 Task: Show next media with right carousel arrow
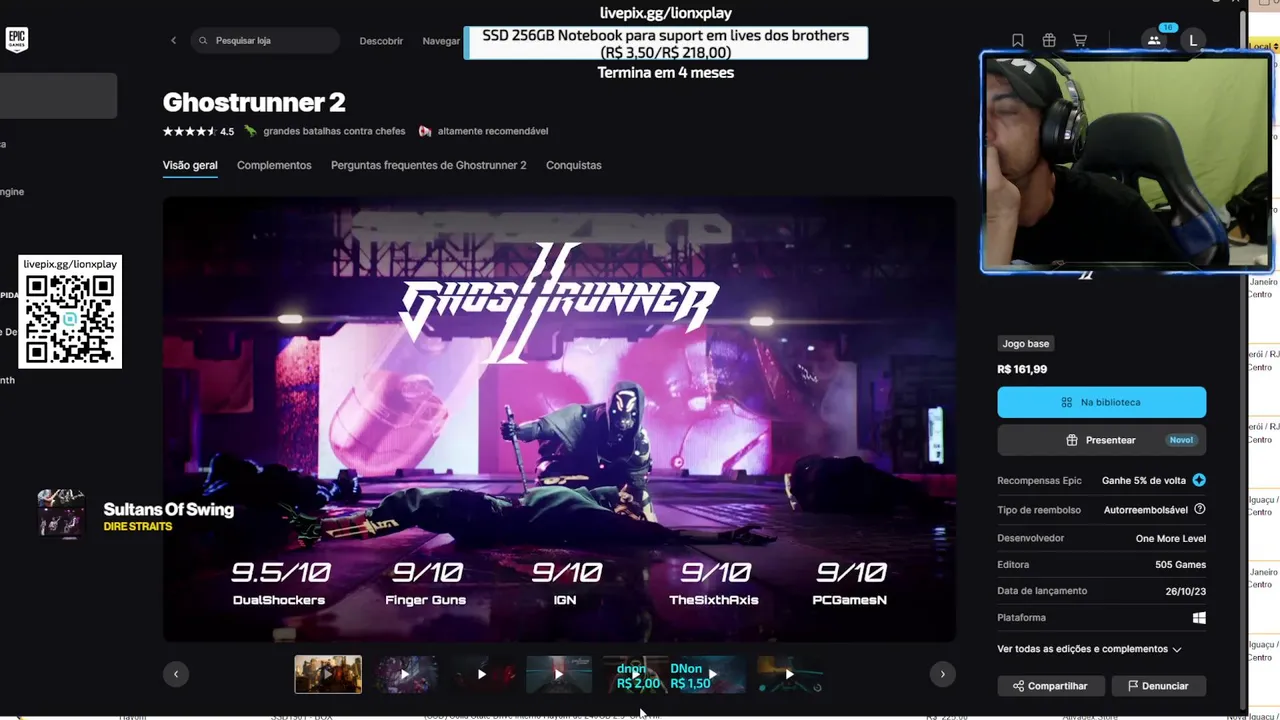tap(942, 674)
